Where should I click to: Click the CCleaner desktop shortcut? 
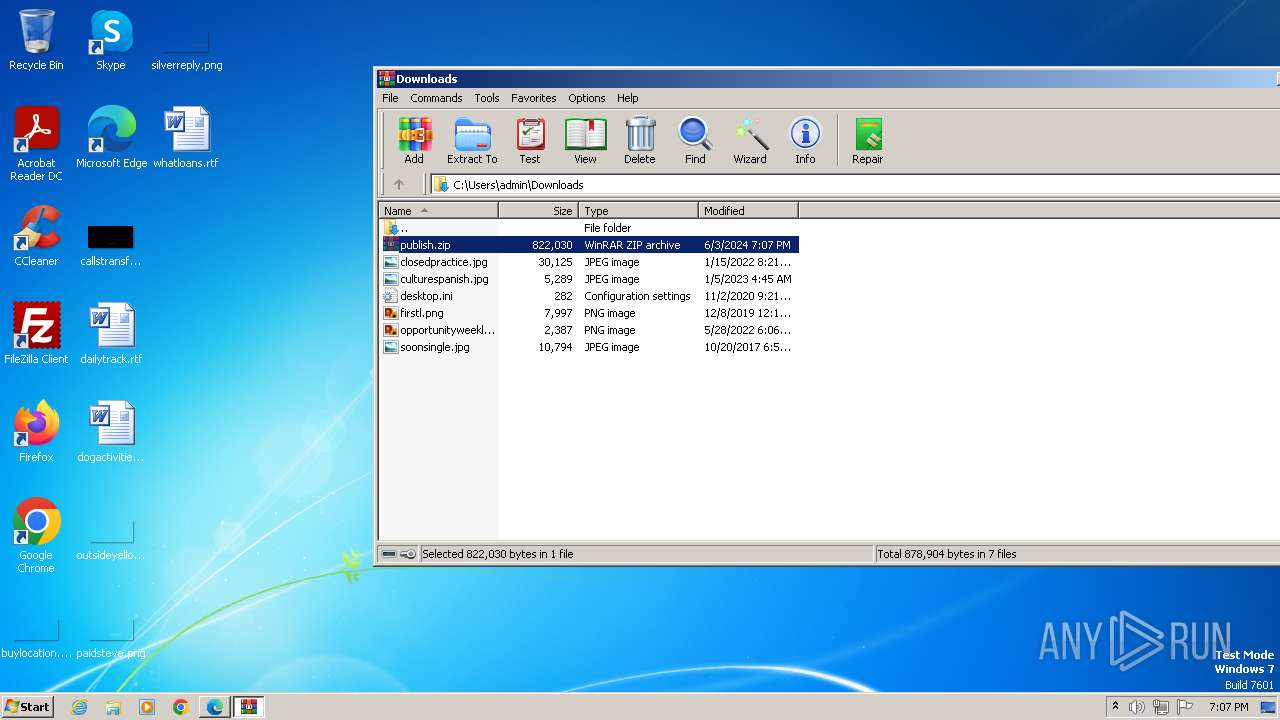(x=36, y=236)
